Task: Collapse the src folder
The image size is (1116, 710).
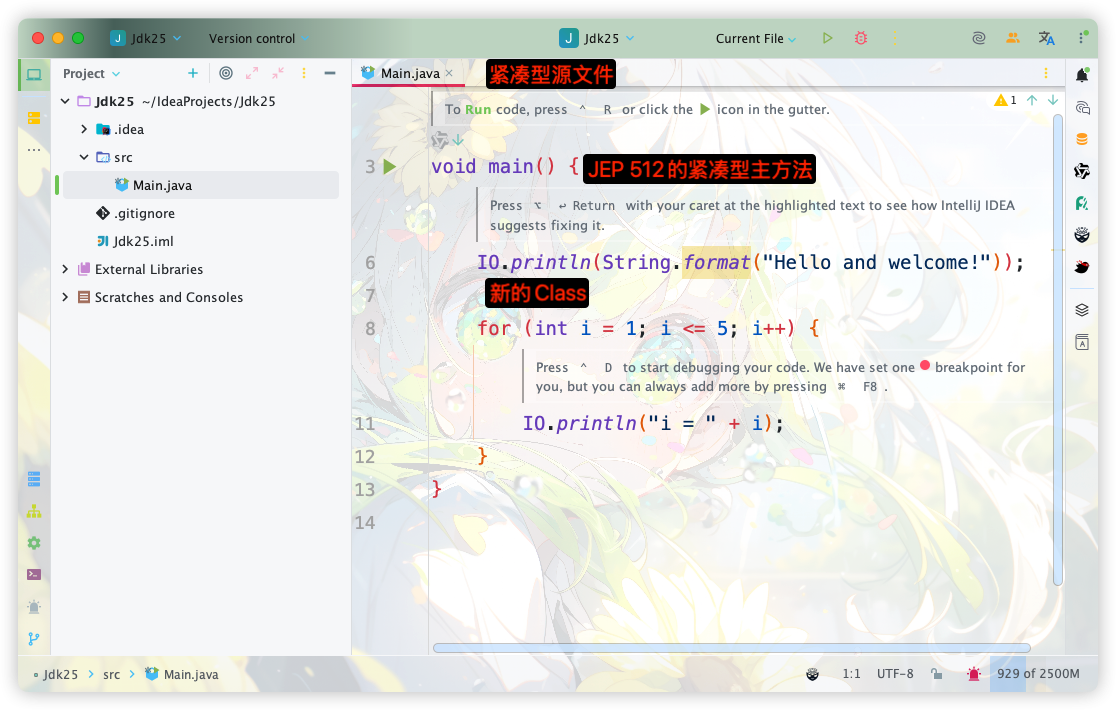Action: [x=84, y=157]
